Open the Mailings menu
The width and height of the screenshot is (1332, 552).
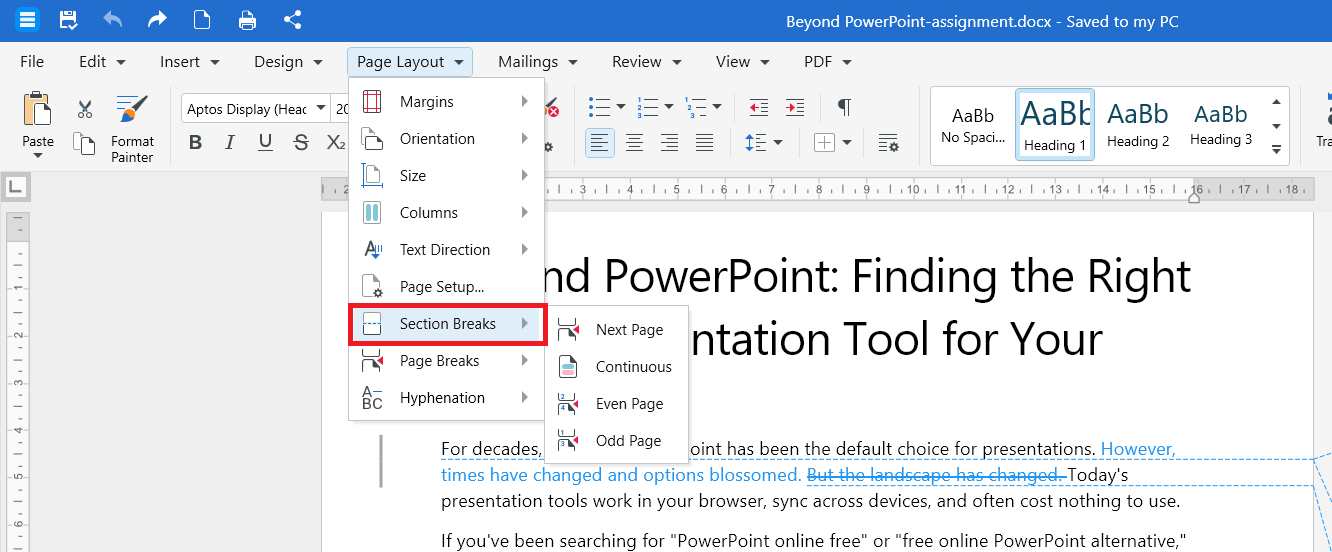(538, 62)
